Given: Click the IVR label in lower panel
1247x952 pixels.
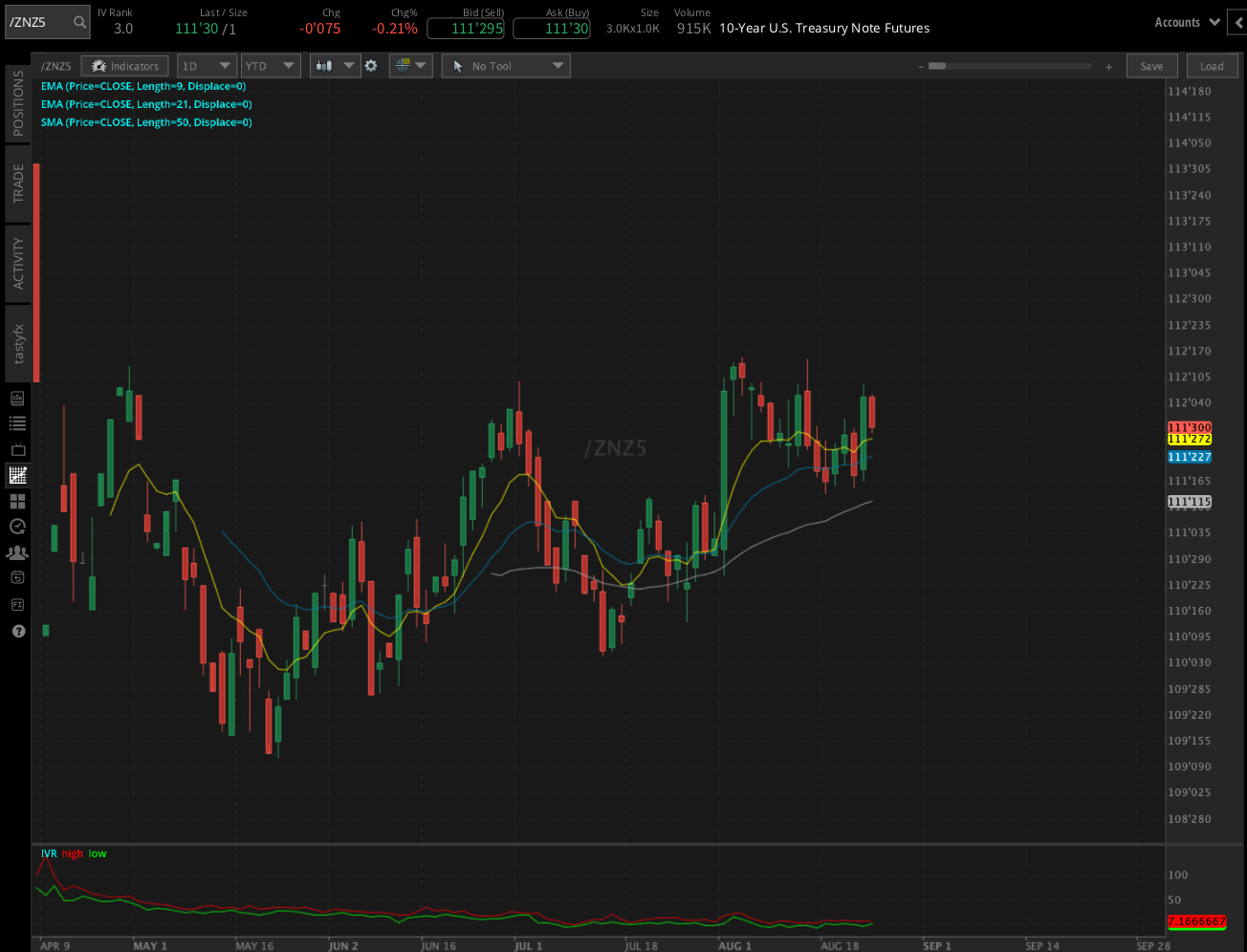Looking at the screenshot, I should (x=49, y=854).
